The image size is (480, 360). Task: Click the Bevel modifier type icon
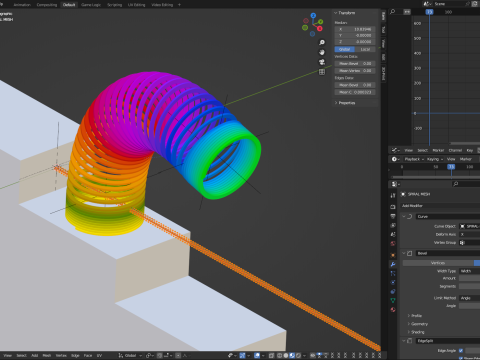pos(410,253)
